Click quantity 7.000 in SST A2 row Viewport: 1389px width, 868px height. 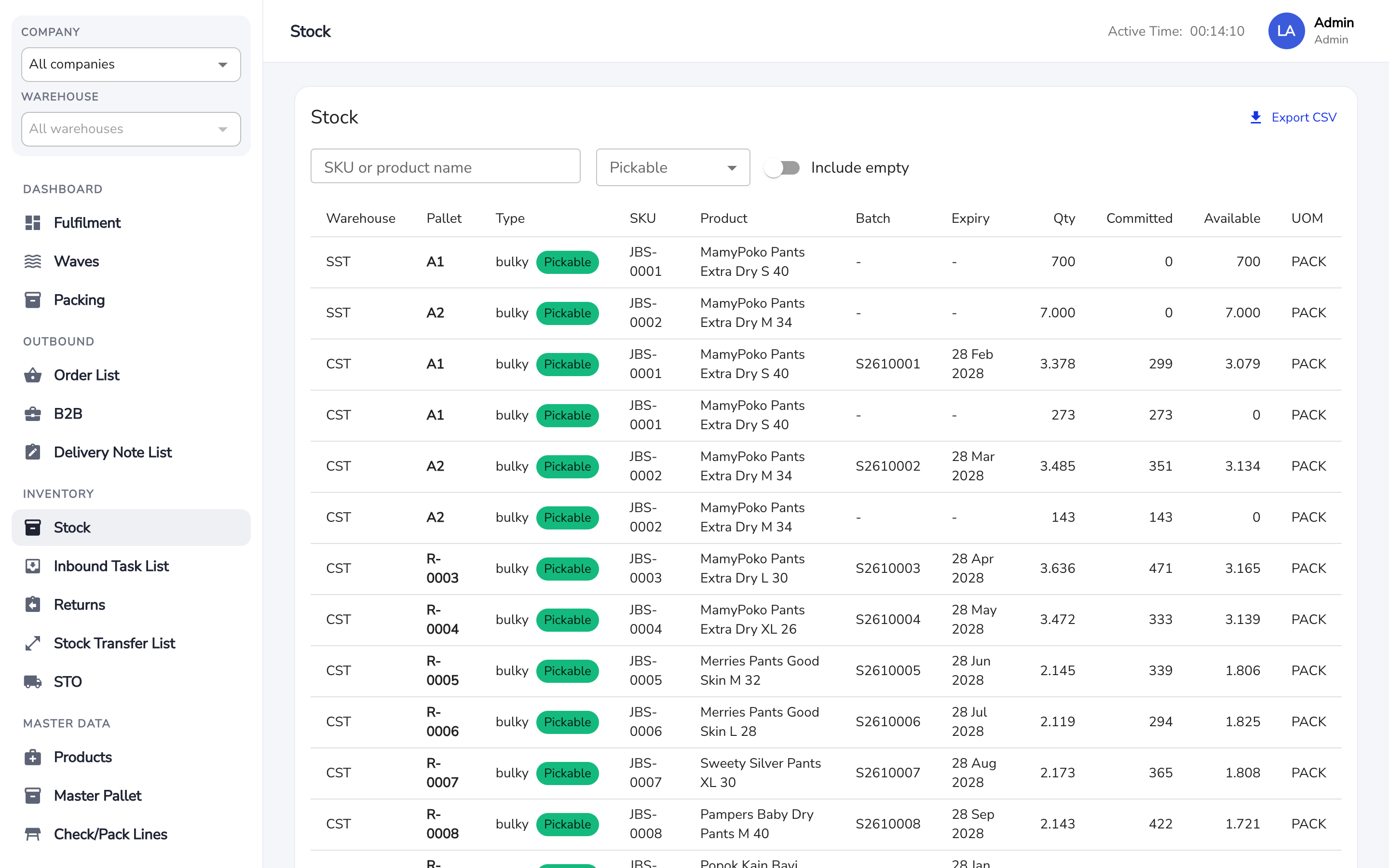[1057, 313]
